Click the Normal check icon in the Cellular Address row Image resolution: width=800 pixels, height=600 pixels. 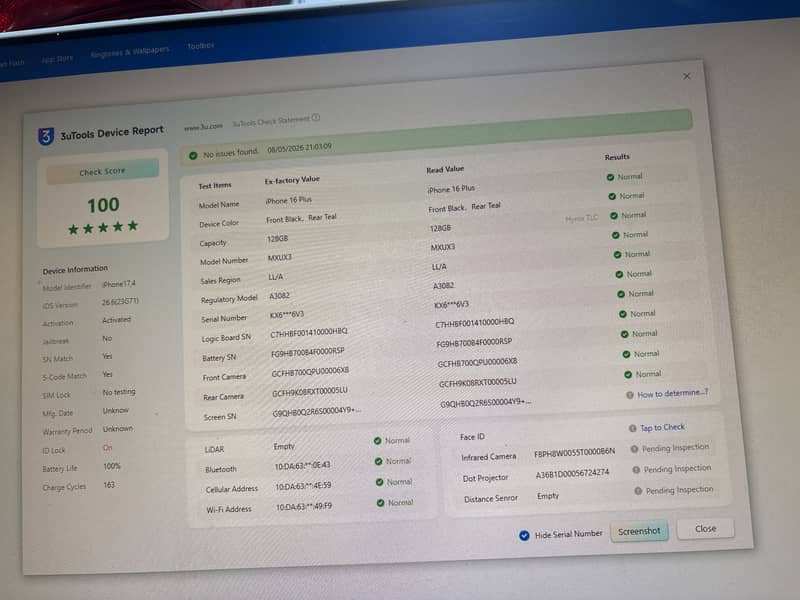(380, 482)
